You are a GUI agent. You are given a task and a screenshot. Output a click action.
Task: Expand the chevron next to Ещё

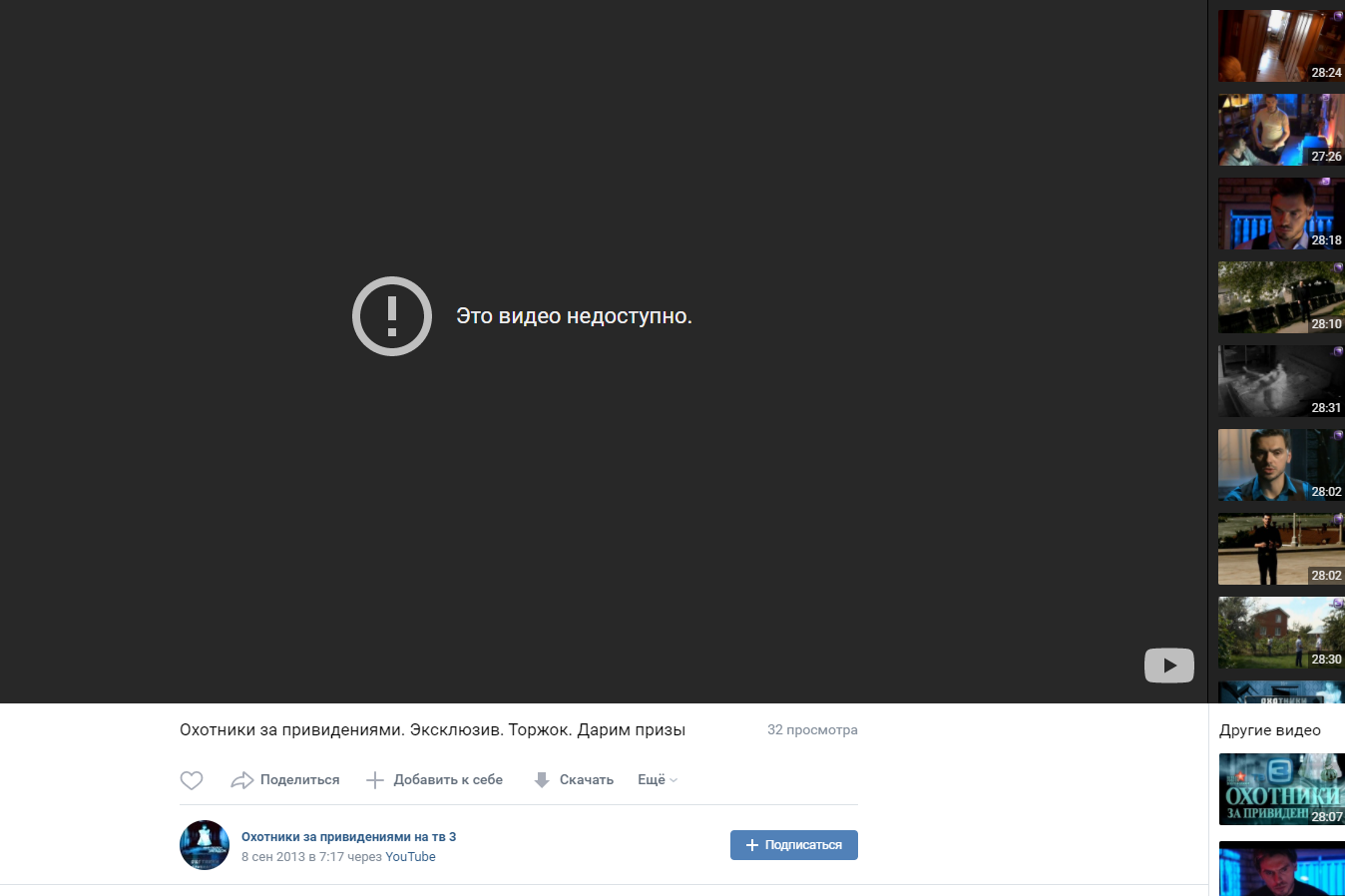tap(672, 781)
